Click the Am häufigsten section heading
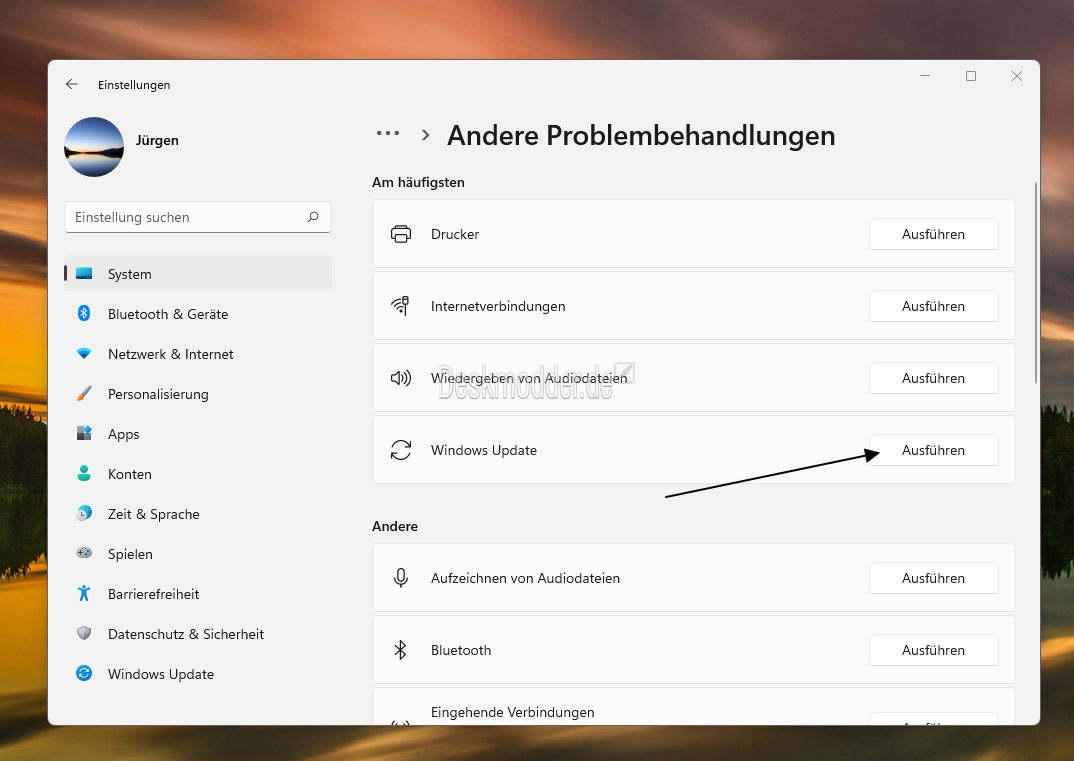Image resolution: width=1074 pixels, height=761 pixels. point(419,182)
